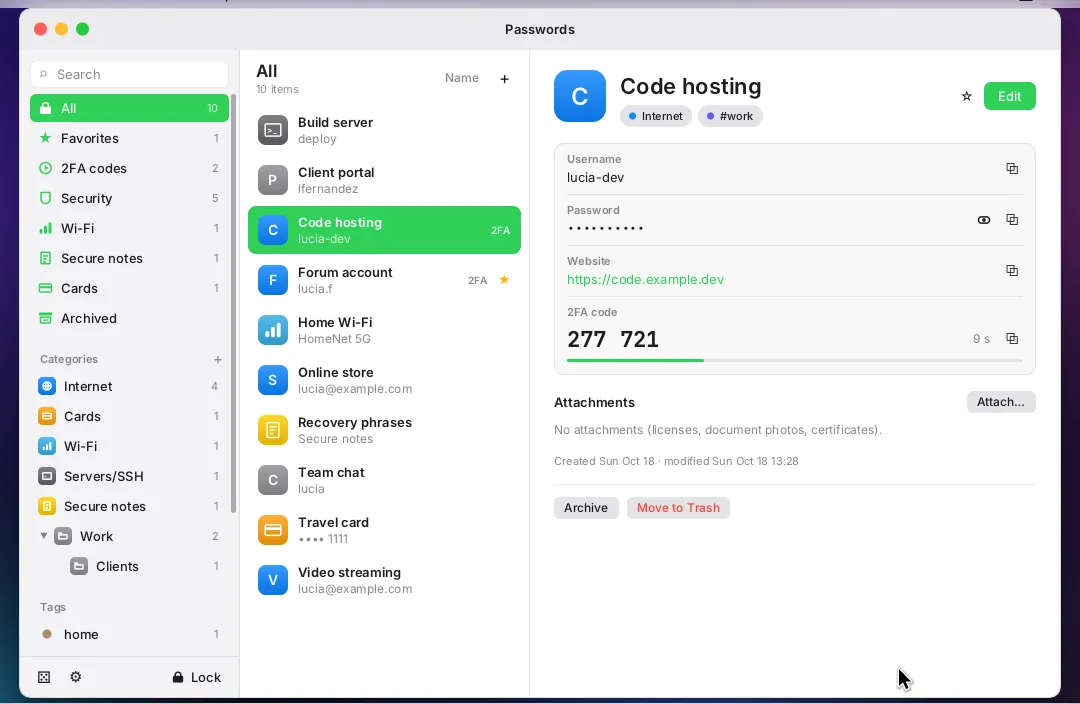The width and height of the screenshot is (1080, 704).
Task: Select the Wi-Fi category with blue icon
Action: 129,446
